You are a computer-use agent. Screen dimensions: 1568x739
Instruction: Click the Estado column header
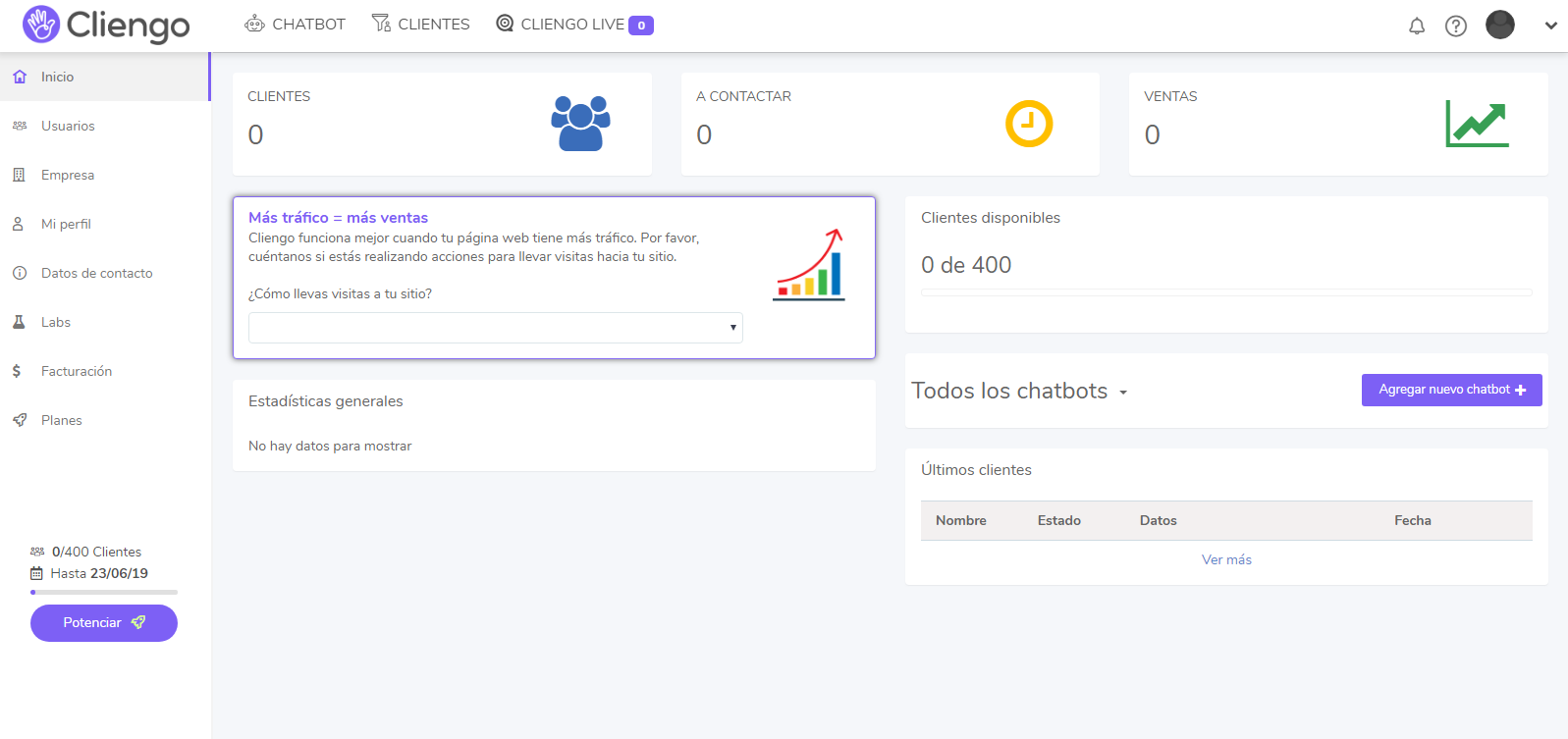1059,520
